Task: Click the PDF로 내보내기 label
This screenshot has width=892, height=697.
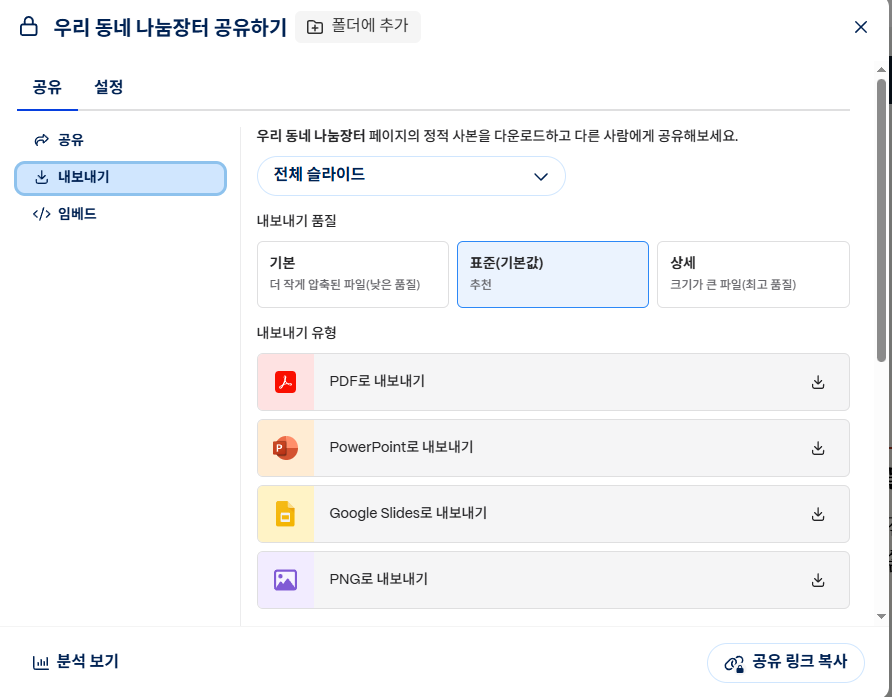Action: [377, 381]
